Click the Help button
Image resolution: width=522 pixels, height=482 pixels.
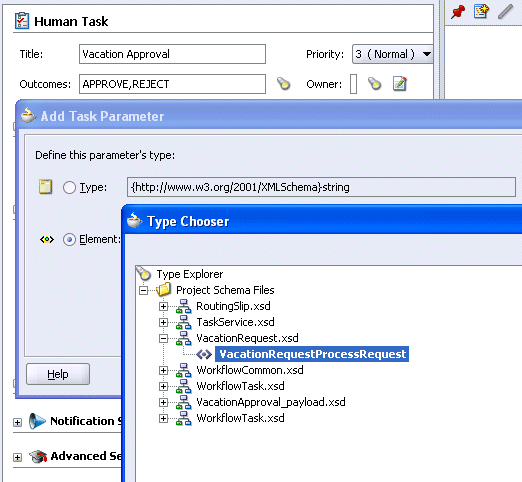[x=58, y=374]
